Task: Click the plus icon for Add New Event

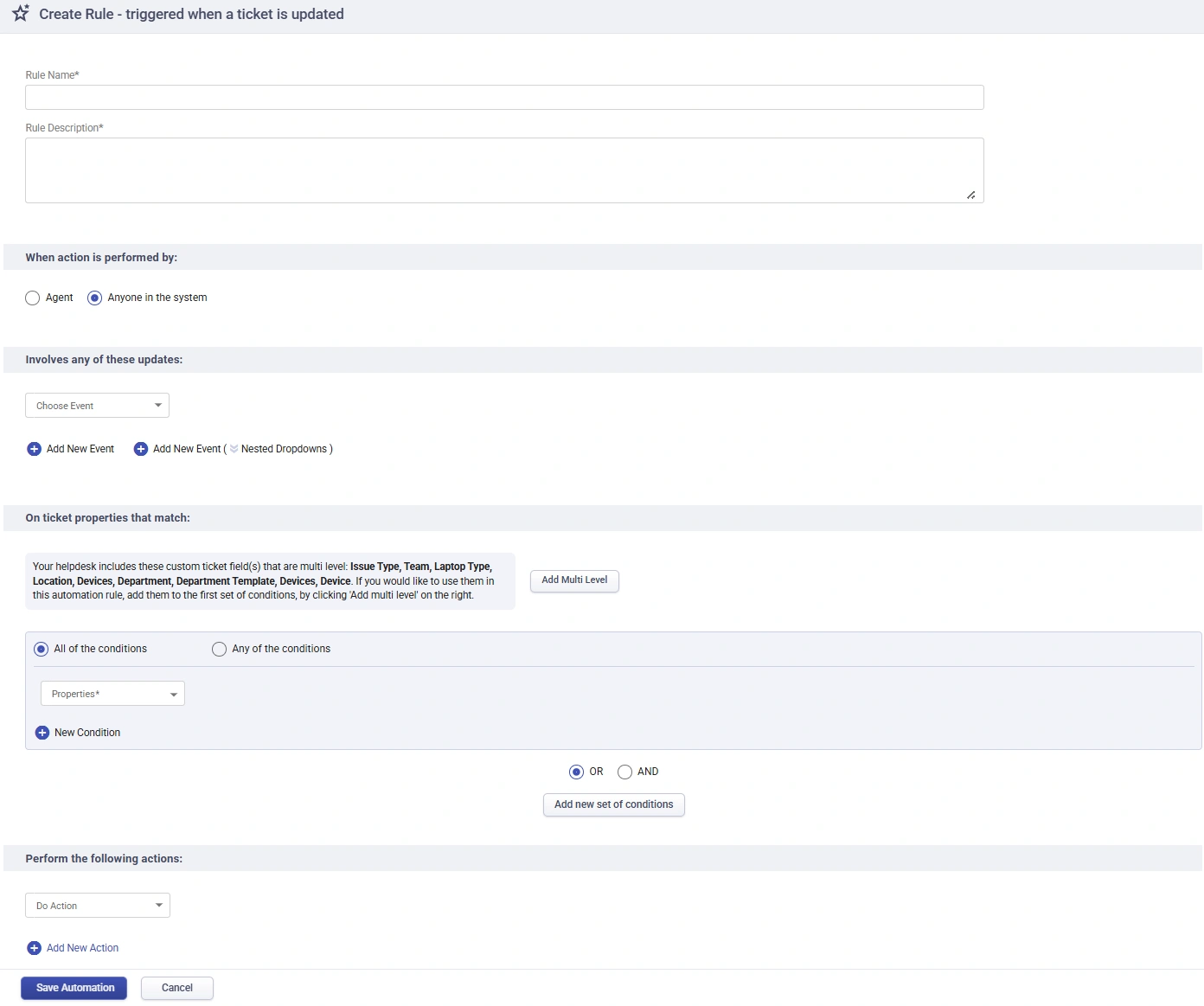Action: (x=35, y=449)
